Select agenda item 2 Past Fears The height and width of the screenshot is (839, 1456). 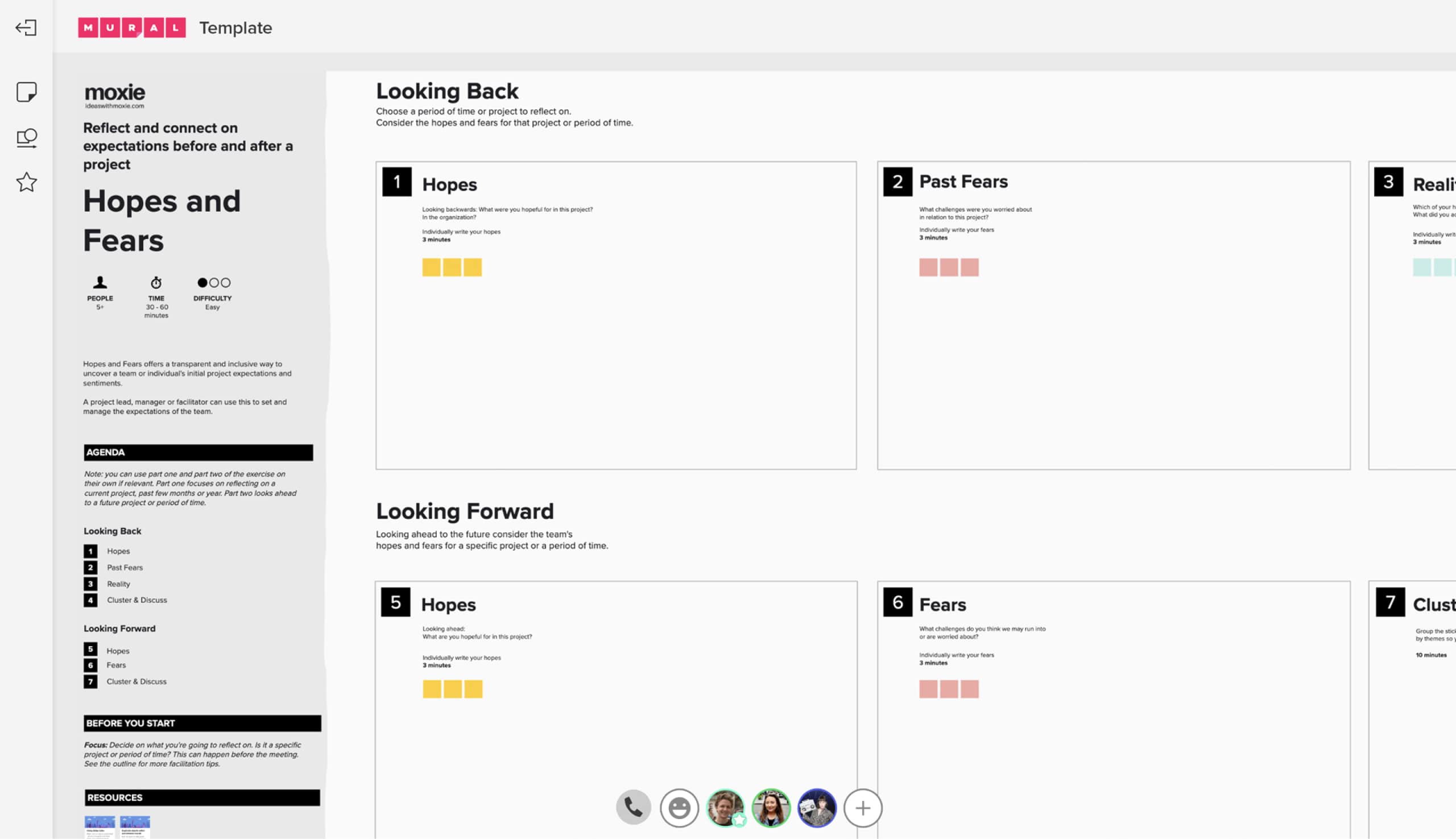[125, 568]
